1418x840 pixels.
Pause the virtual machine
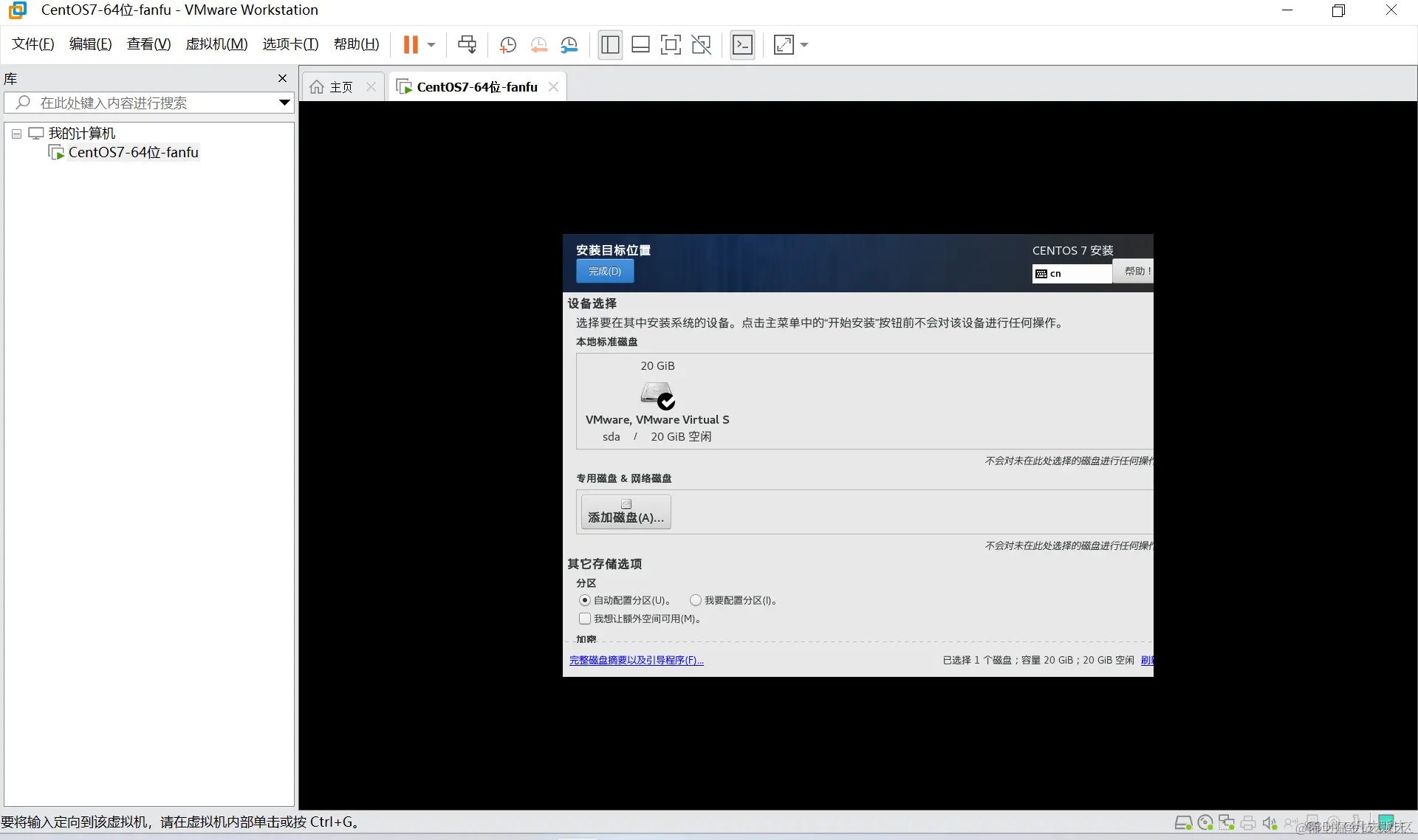pos(411,45)
